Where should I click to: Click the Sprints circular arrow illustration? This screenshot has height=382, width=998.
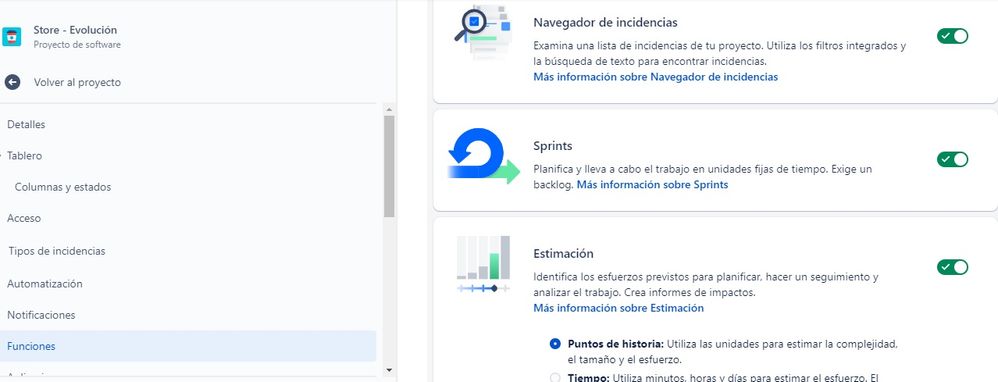(x=484, y=156)
